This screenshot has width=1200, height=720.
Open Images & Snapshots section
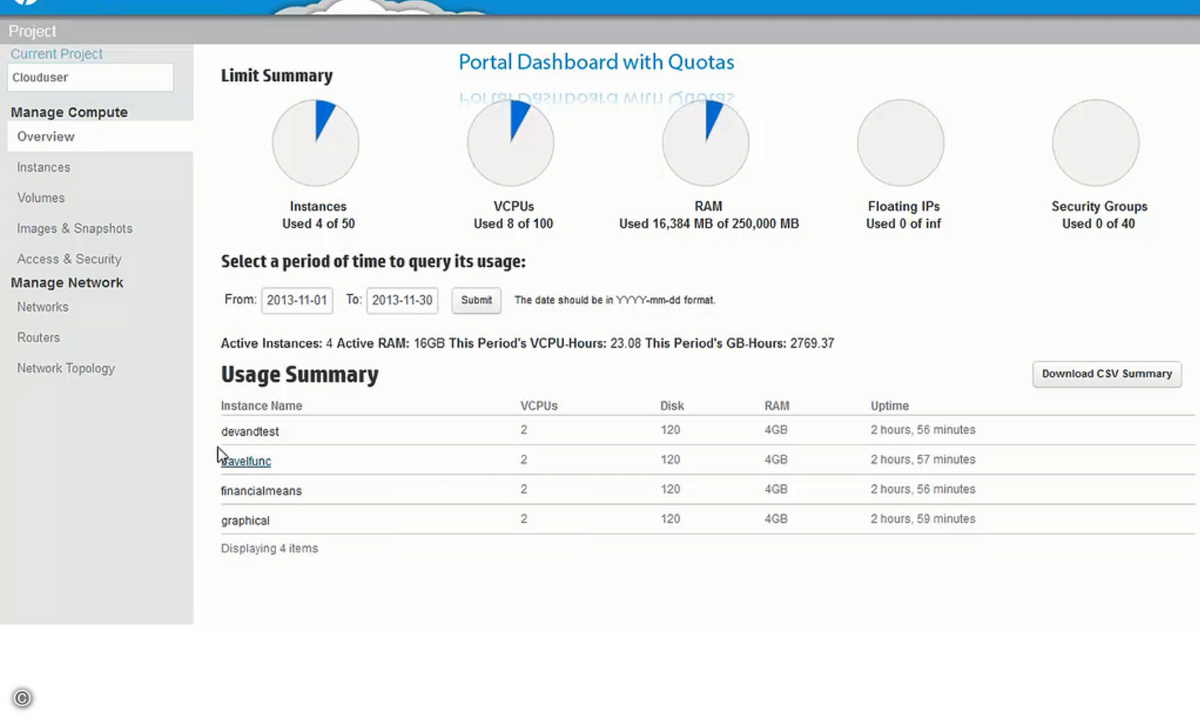pos(75,228)
